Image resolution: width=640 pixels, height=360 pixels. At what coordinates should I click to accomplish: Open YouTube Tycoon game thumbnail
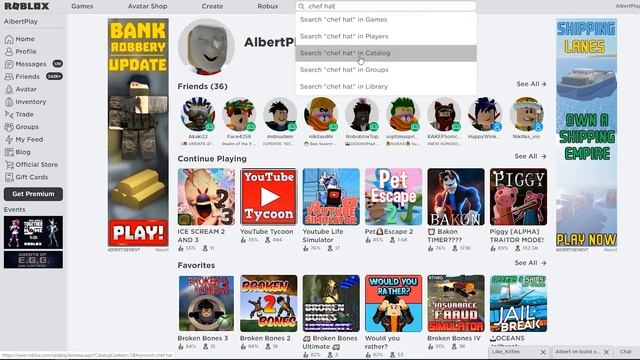click(x=269, y=197)
